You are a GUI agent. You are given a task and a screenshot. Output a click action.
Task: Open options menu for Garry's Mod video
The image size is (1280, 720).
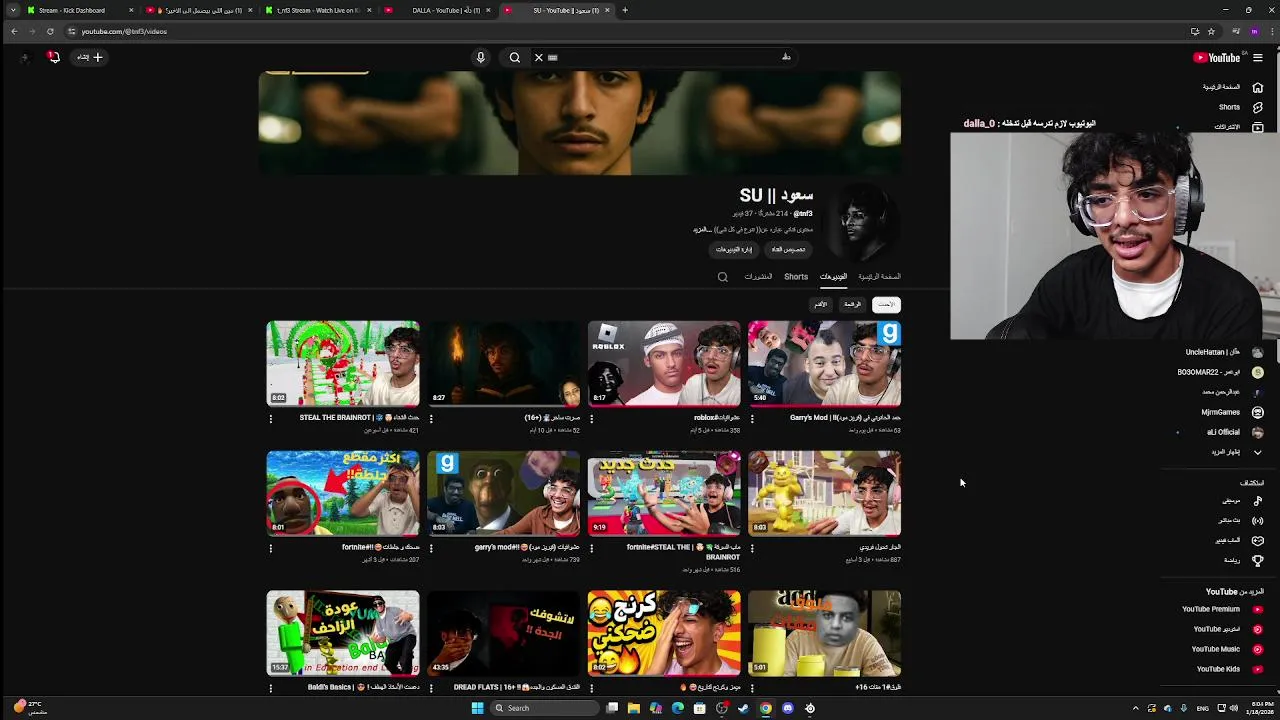(752, 419)
